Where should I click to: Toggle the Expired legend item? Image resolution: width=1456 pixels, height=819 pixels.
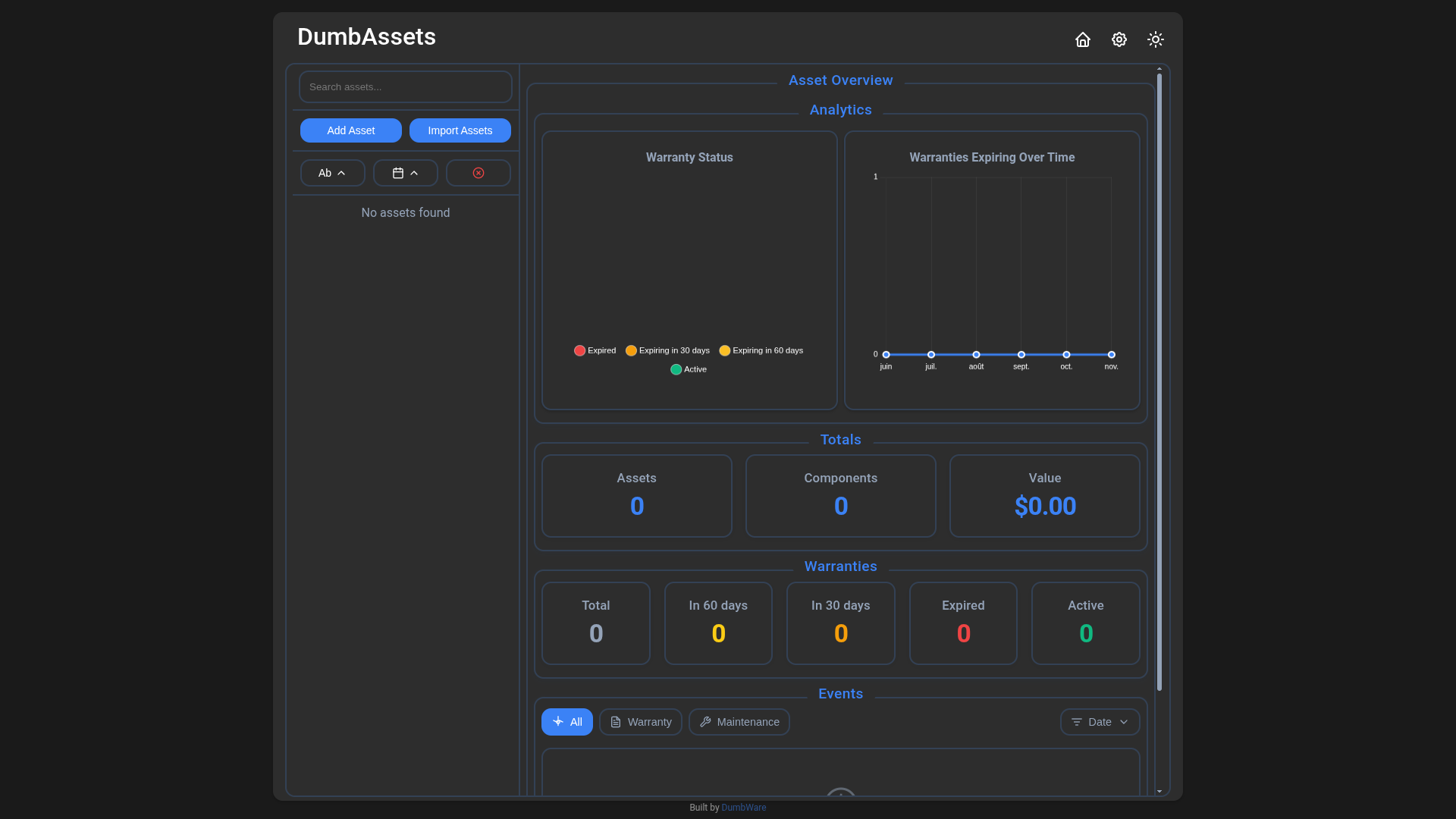595,350
